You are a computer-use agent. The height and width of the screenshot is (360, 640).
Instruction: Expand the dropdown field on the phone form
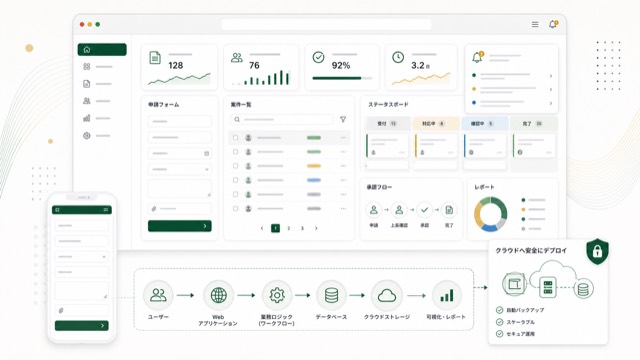click(82, 257)
